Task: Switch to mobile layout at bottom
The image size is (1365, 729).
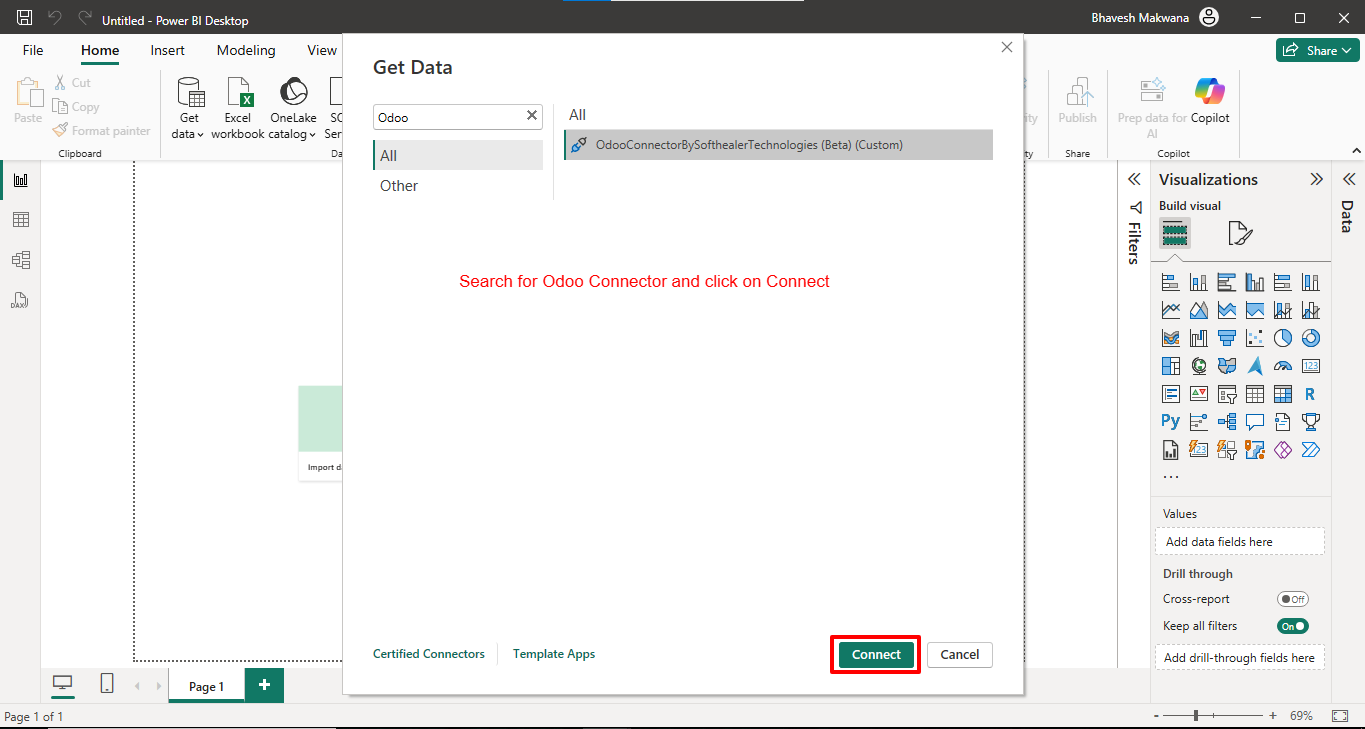Action: tap(107, 684)
